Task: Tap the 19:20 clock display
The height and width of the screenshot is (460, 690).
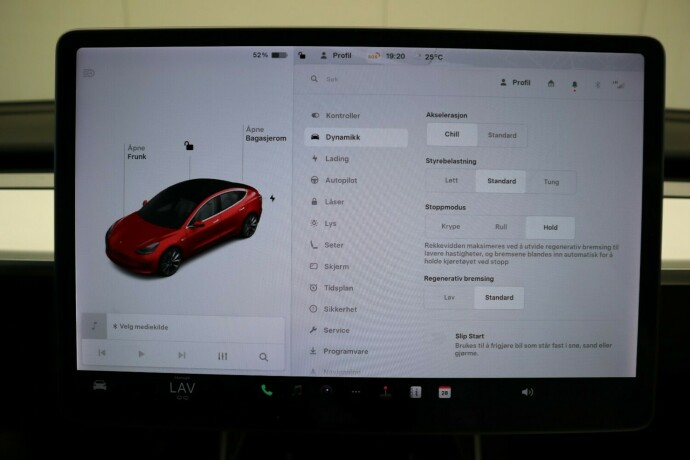Action: coord(395,56)
